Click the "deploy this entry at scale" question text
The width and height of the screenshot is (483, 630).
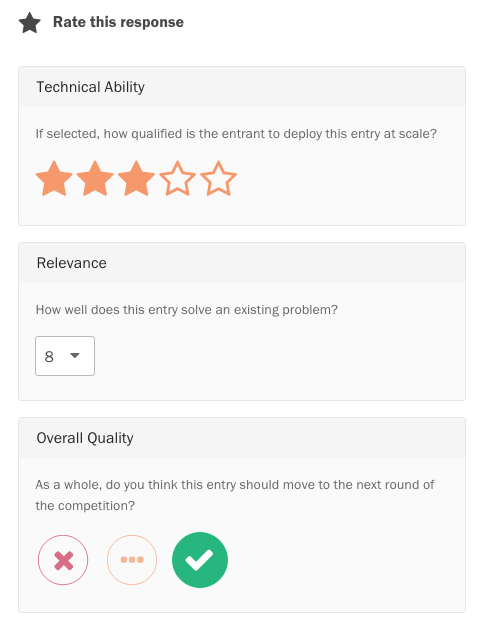click(236, 133)
